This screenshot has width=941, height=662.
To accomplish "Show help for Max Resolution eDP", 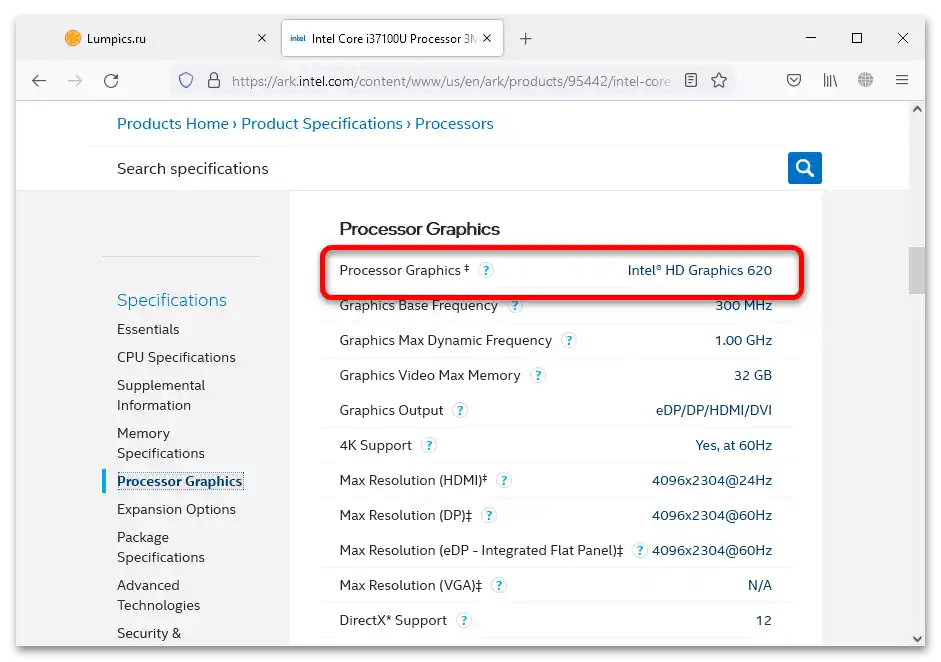I will point(640,550).
